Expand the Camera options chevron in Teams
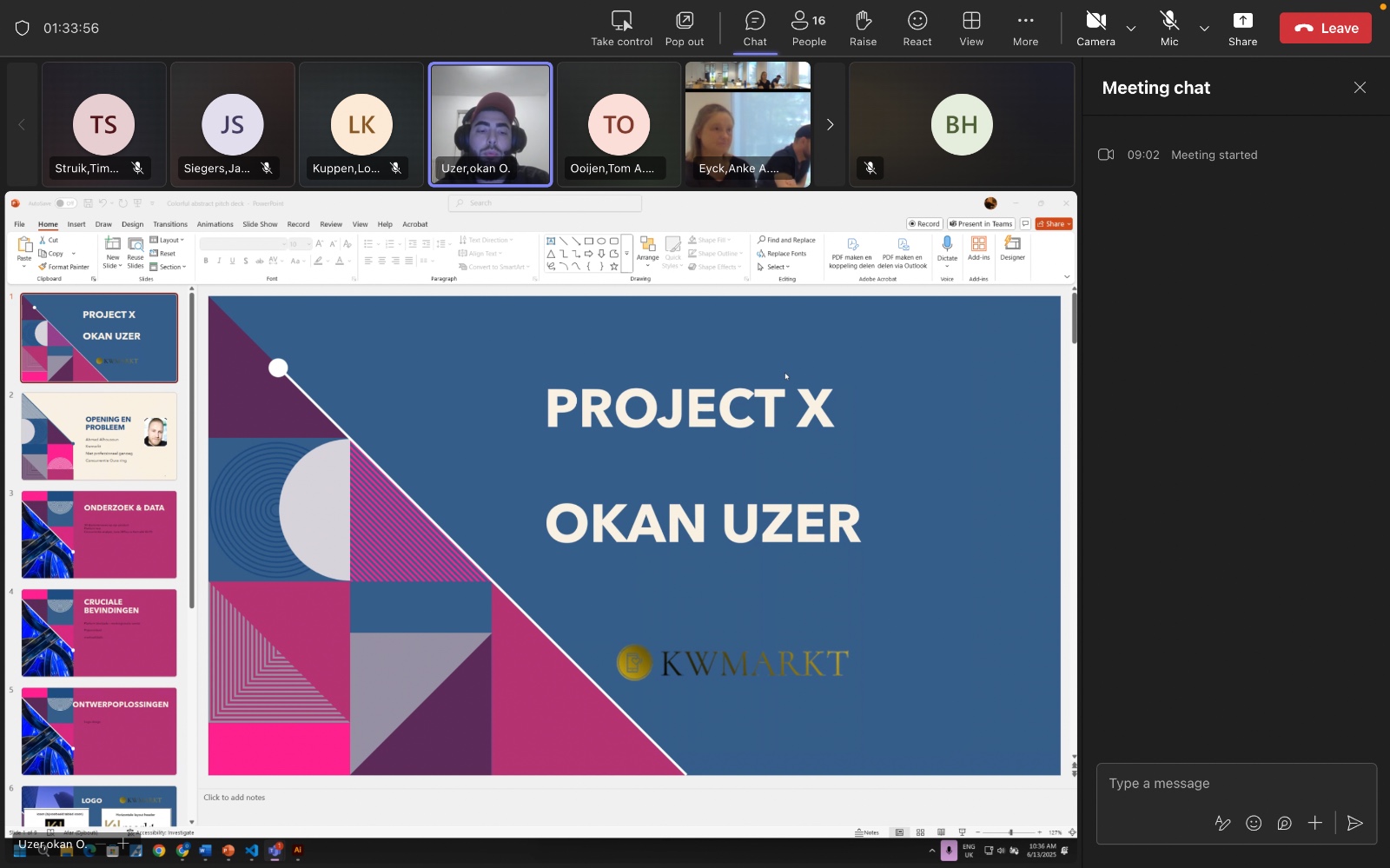Image resolution: width=1390 pixels, height=868 pixels. coord(1130,28)
